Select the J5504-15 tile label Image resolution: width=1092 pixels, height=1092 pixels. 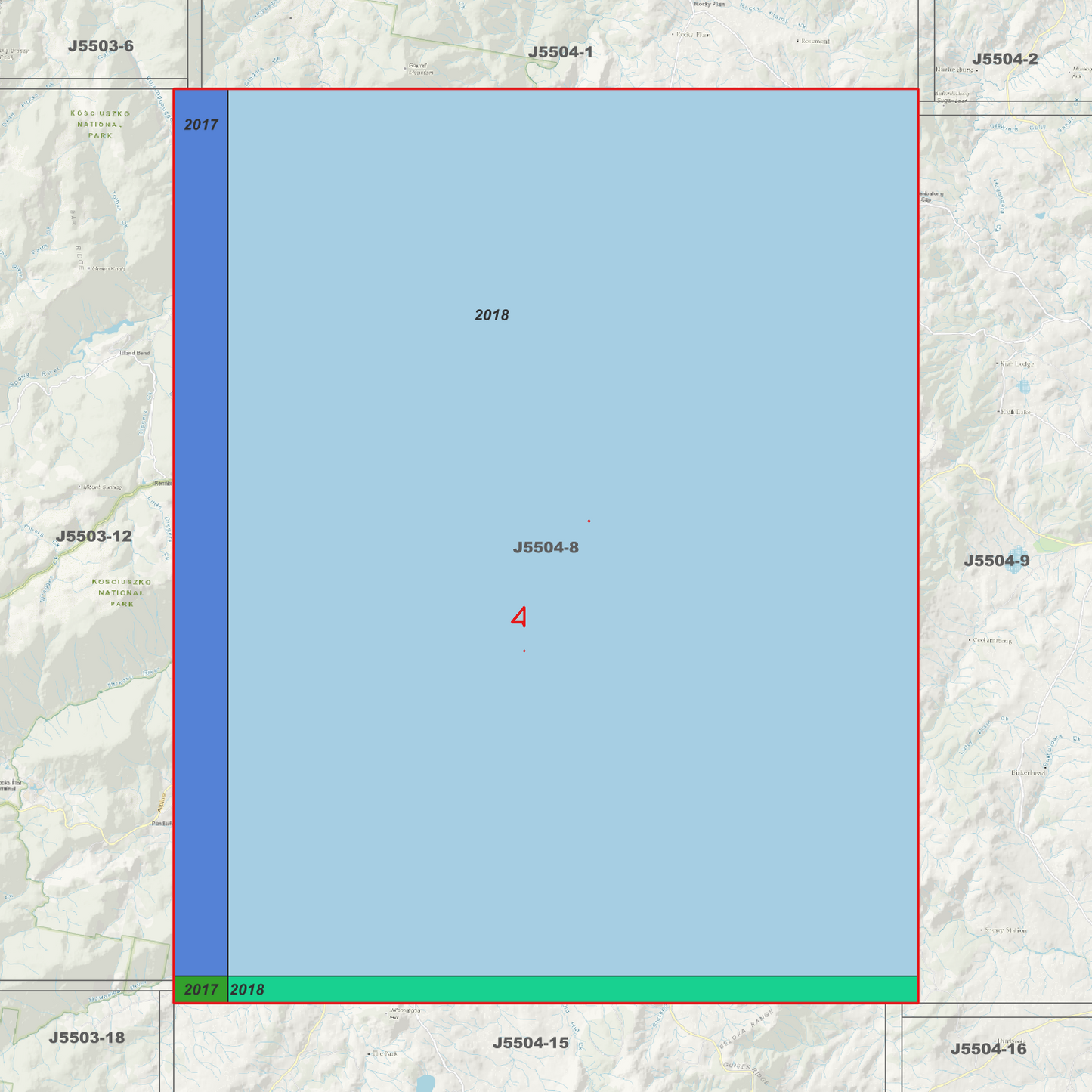tap(531, 1043)
